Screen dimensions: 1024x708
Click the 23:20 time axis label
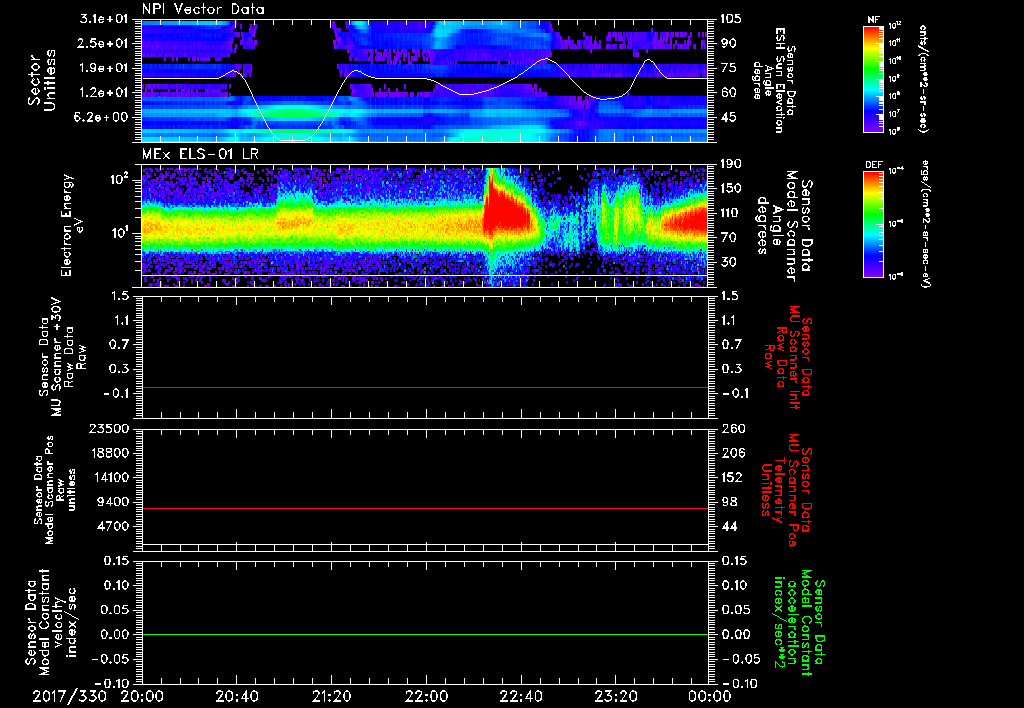(615, 696)
